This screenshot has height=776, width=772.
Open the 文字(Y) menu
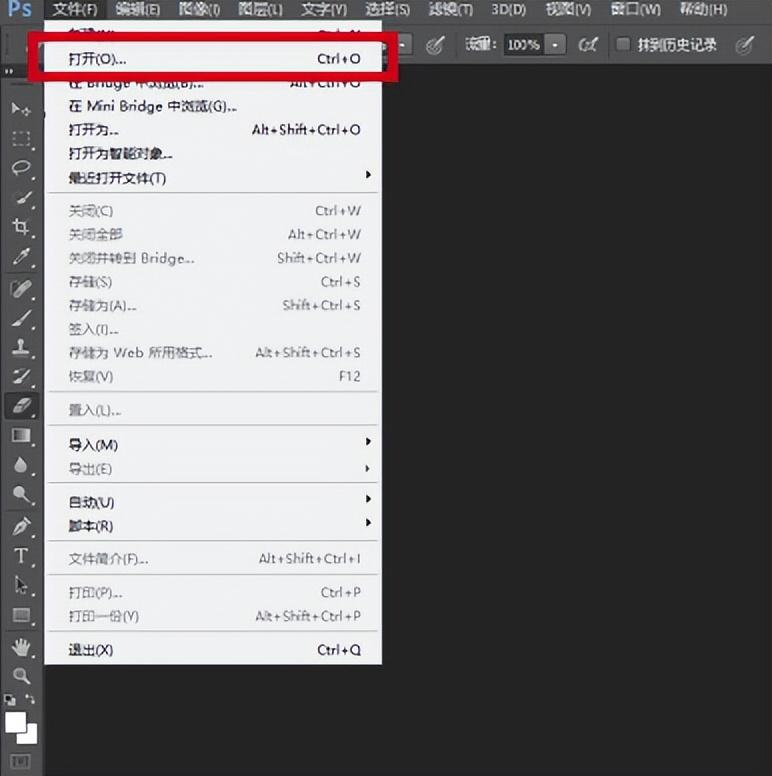point(324,9)
